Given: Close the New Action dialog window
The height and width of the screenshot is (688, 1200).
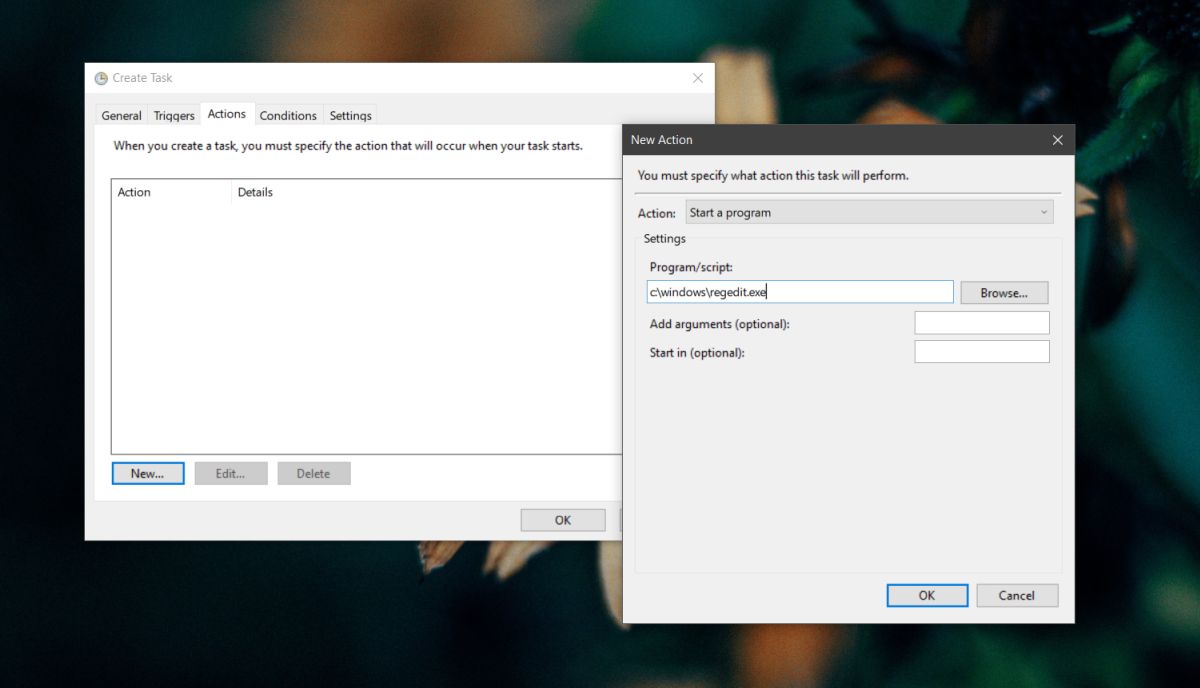Looking at the screenshot, I should (1058, 140).
